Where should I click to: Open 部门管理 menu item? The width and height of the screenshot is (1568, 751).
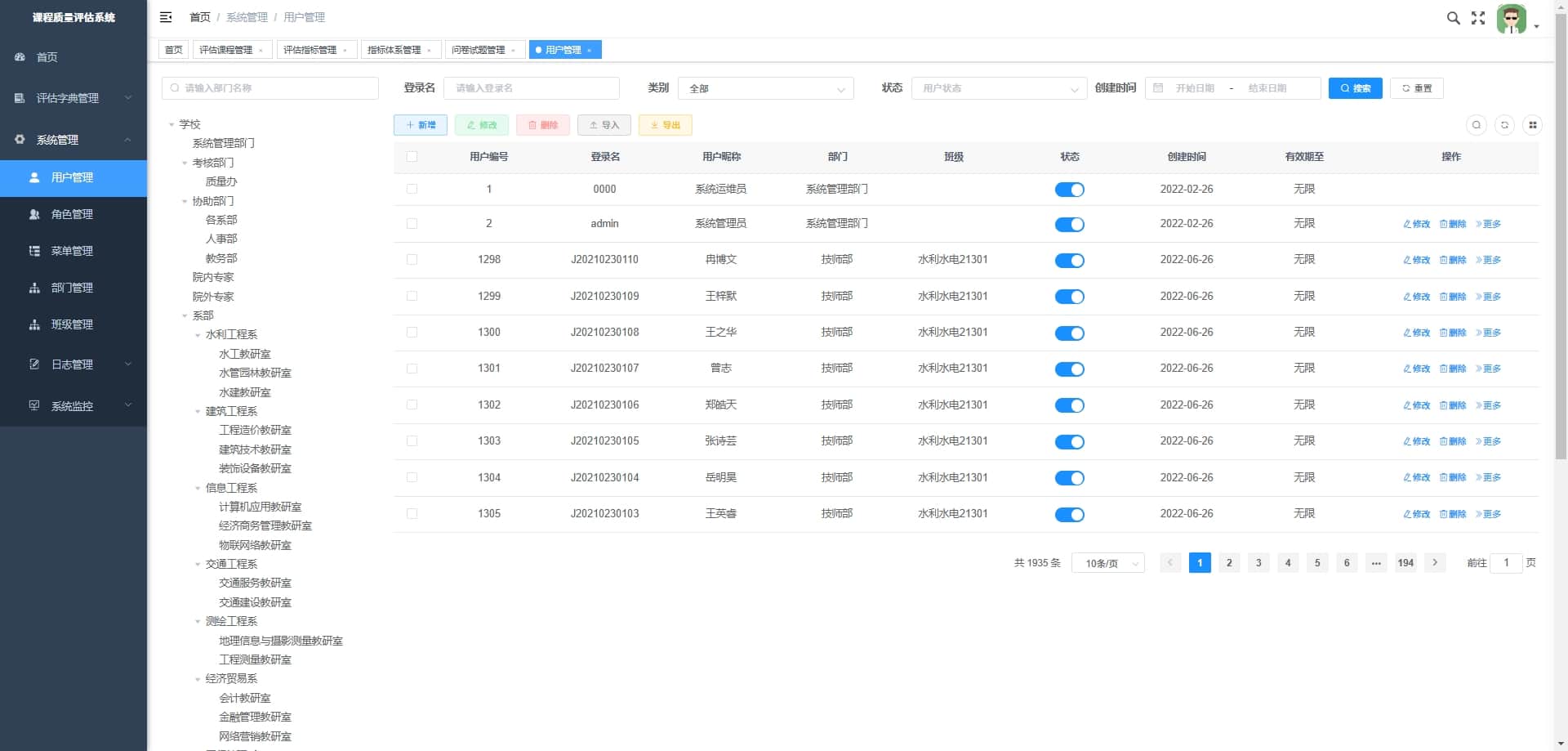pos(72,288)
